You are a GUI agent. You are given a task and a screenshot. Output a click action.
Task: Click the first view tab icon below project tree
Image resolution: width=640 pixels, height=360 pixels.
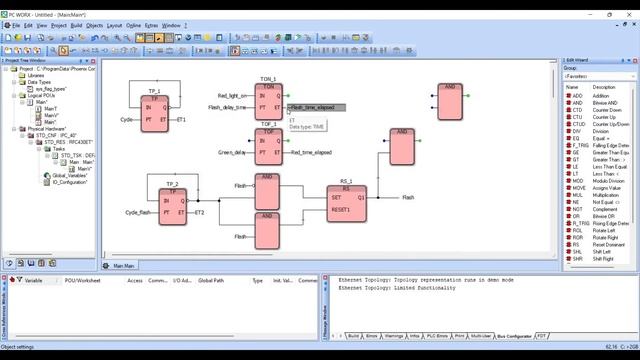[x=9, y=263]
